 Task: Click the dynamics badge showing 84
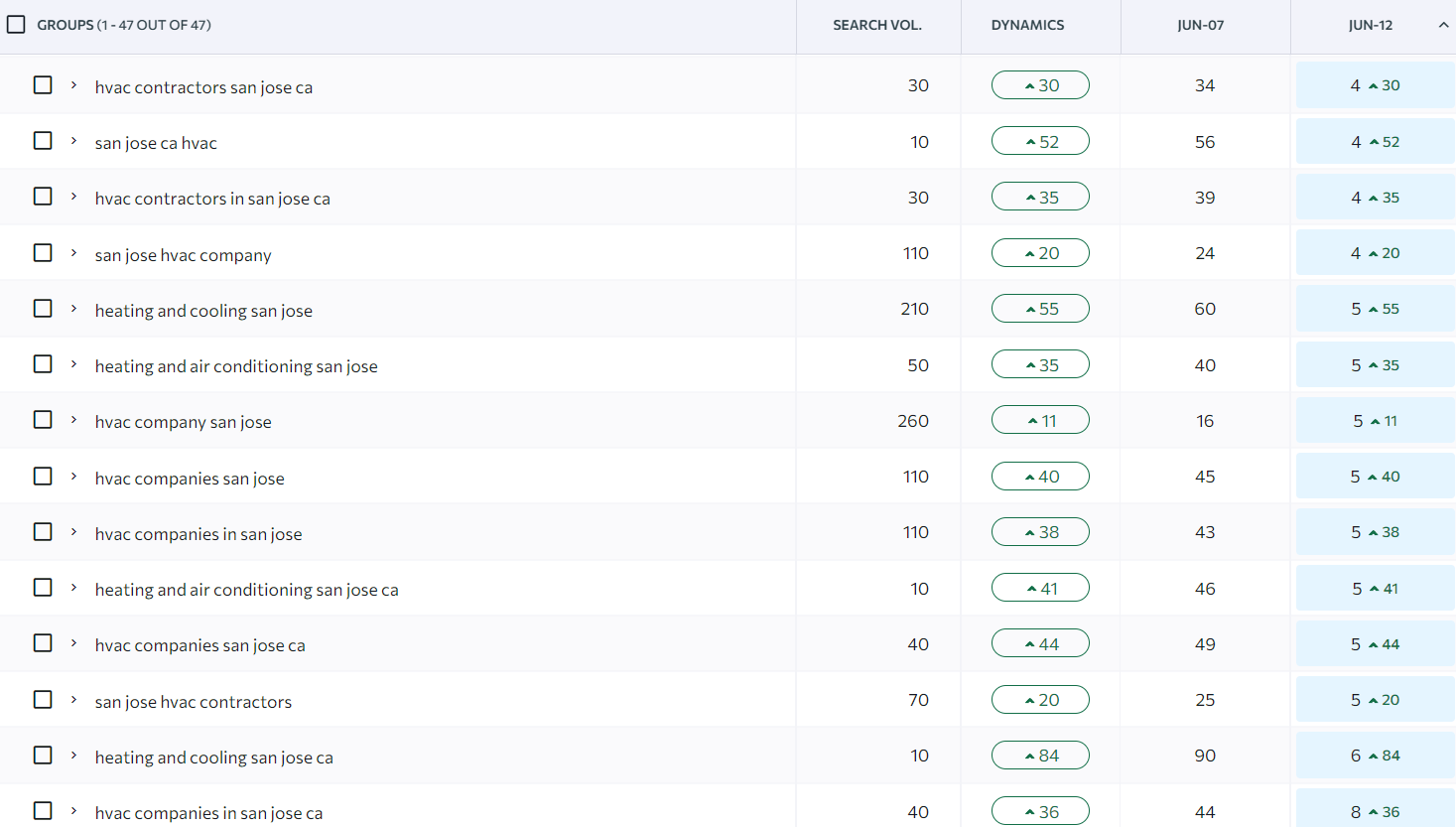point(1040,756)
